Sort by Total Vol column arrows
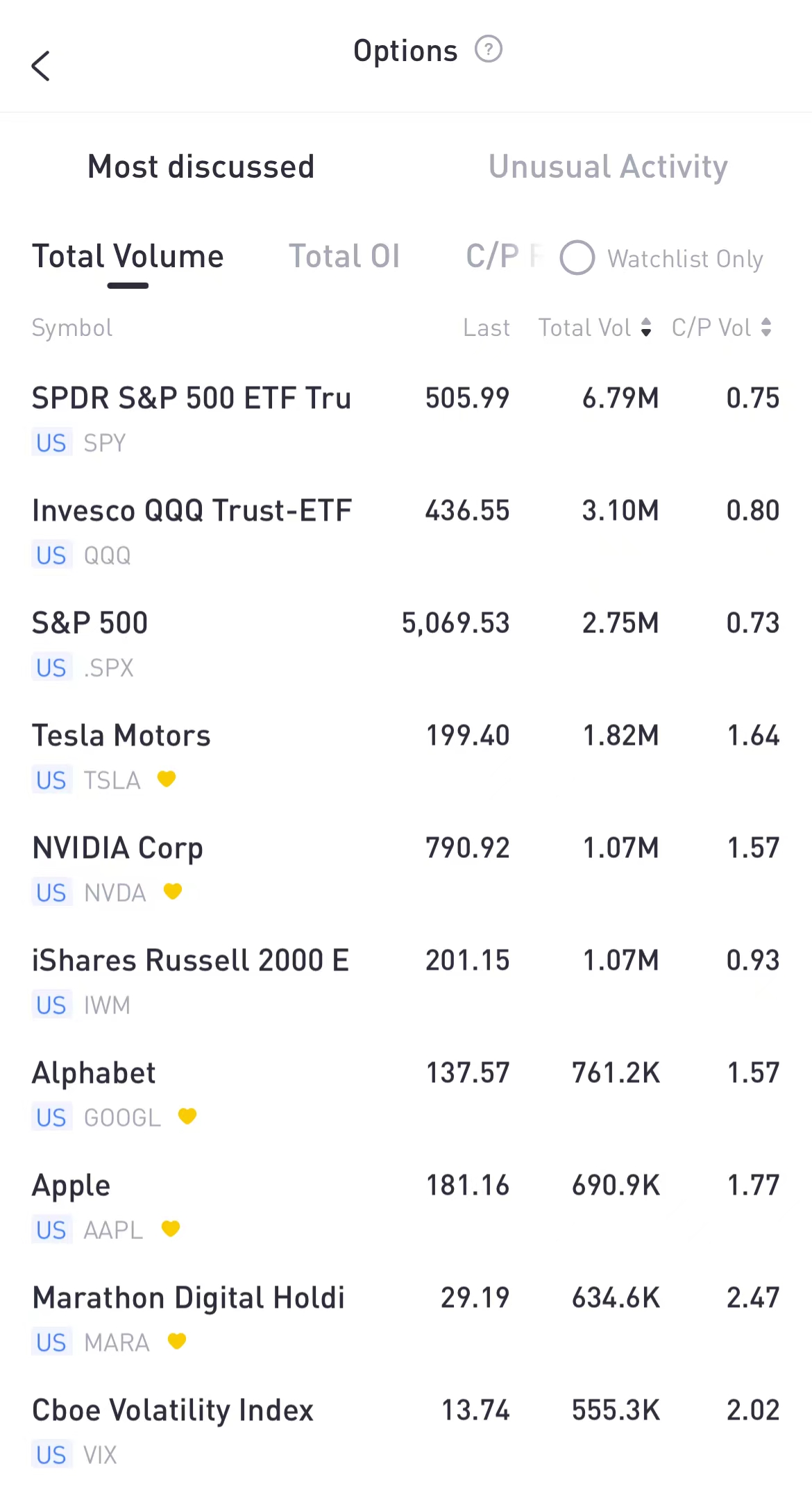812x1507 pixels. 645,328
